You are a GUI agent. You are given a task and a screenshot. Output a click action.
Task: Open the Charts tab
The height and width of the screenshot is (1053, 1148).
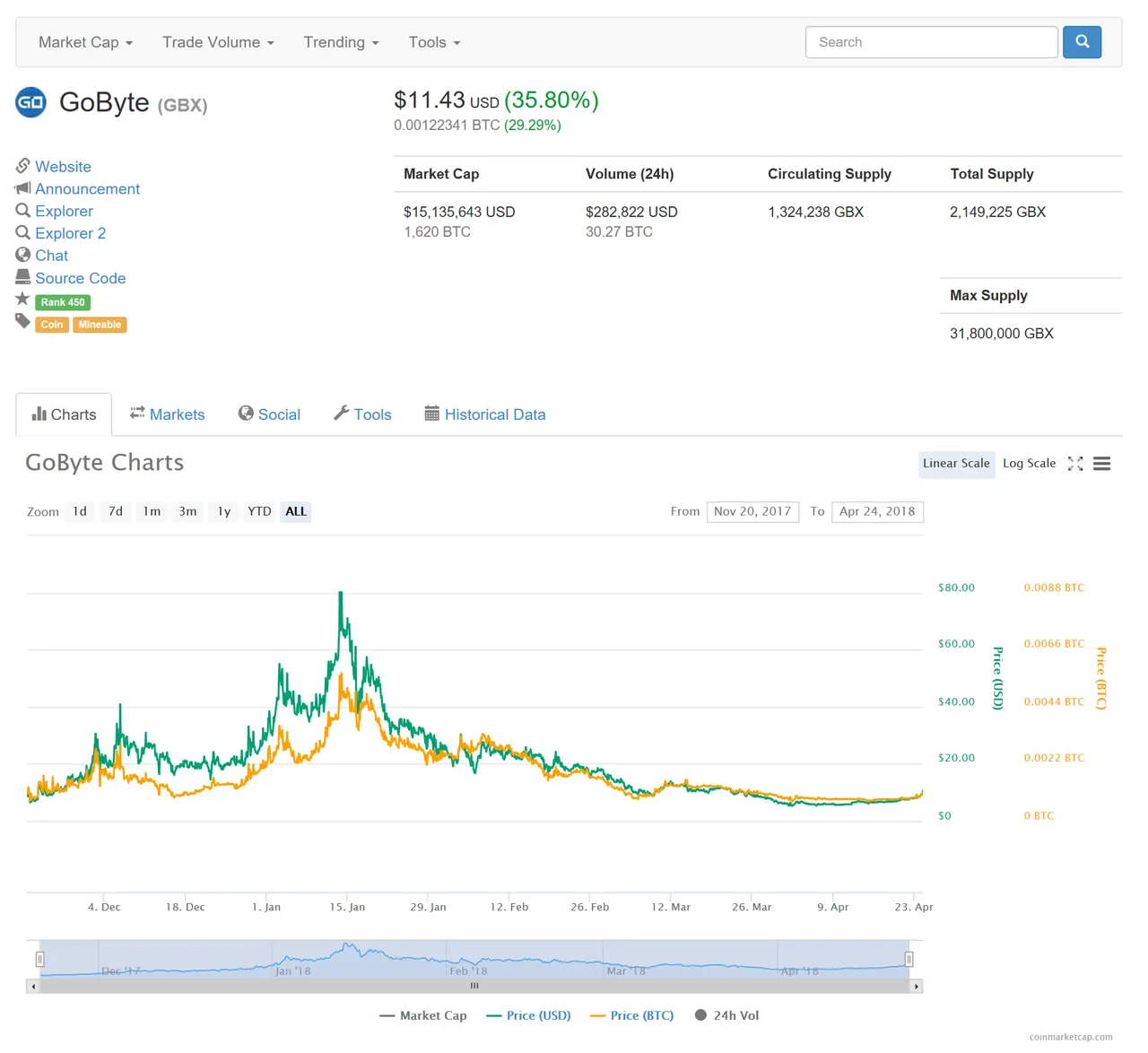click(x=64, y=414)
